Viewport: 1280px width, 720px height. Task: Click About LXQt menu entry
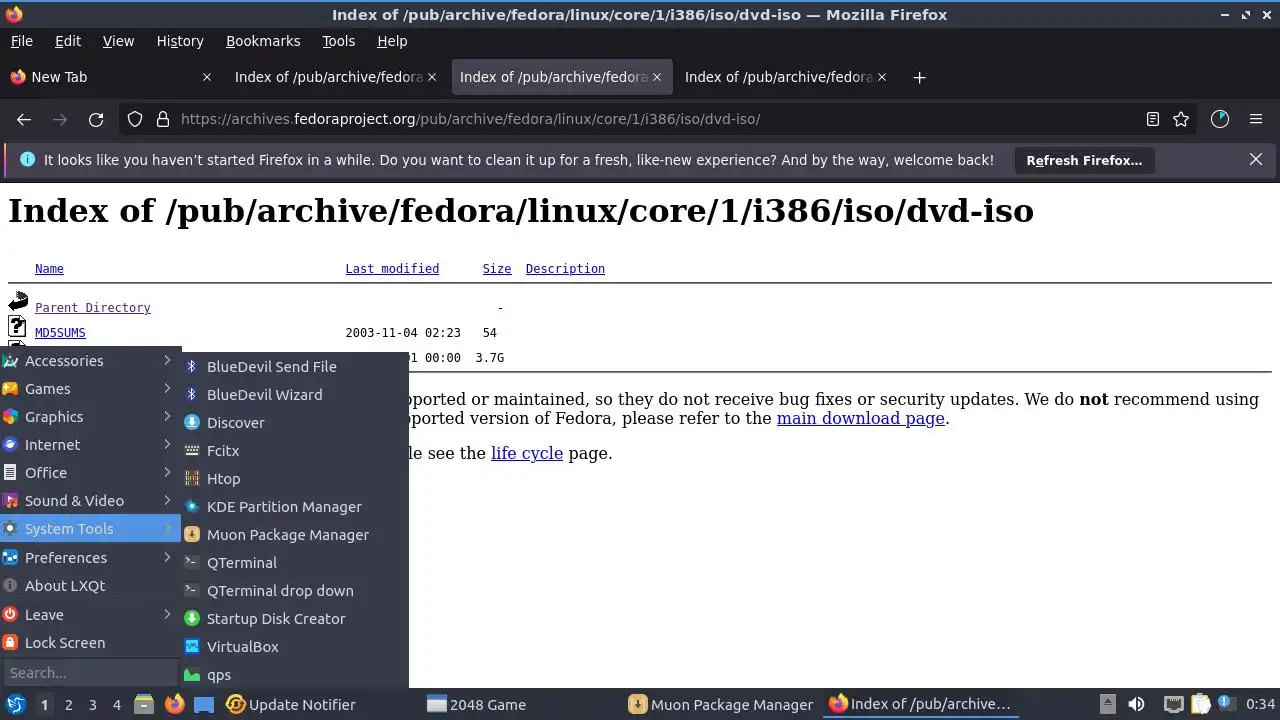click(x=90, y=586)
